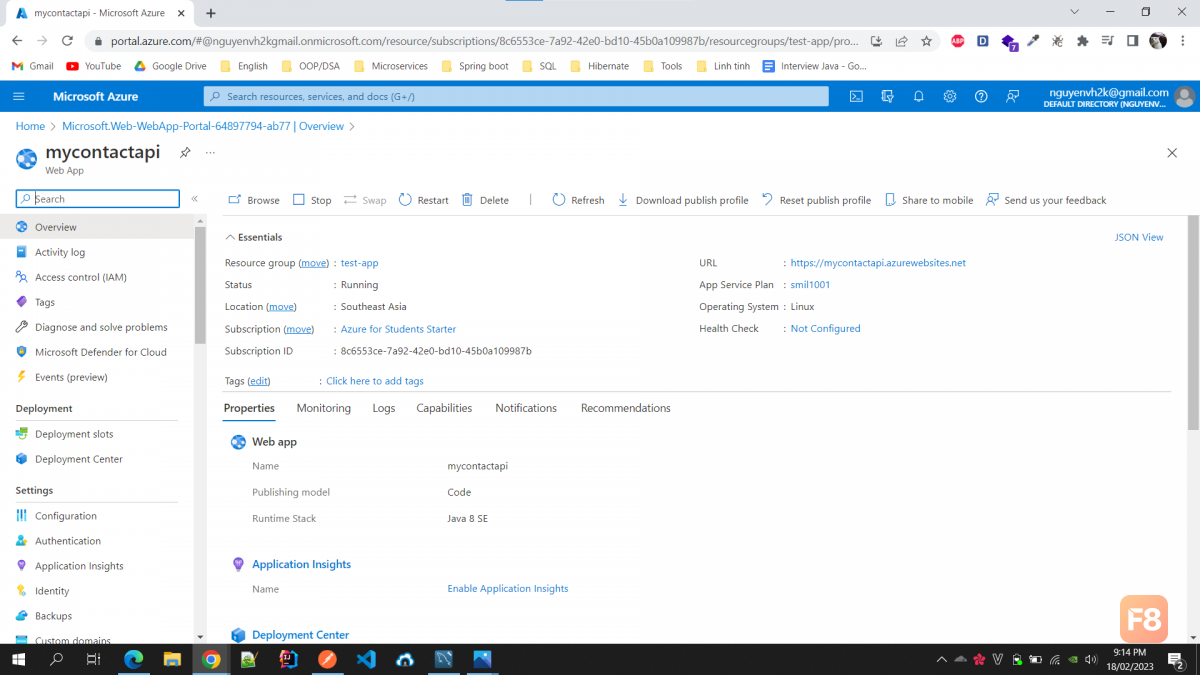
Task: Click the resource group (move) link
Action: pyautogui.click(x=314, y=263)
